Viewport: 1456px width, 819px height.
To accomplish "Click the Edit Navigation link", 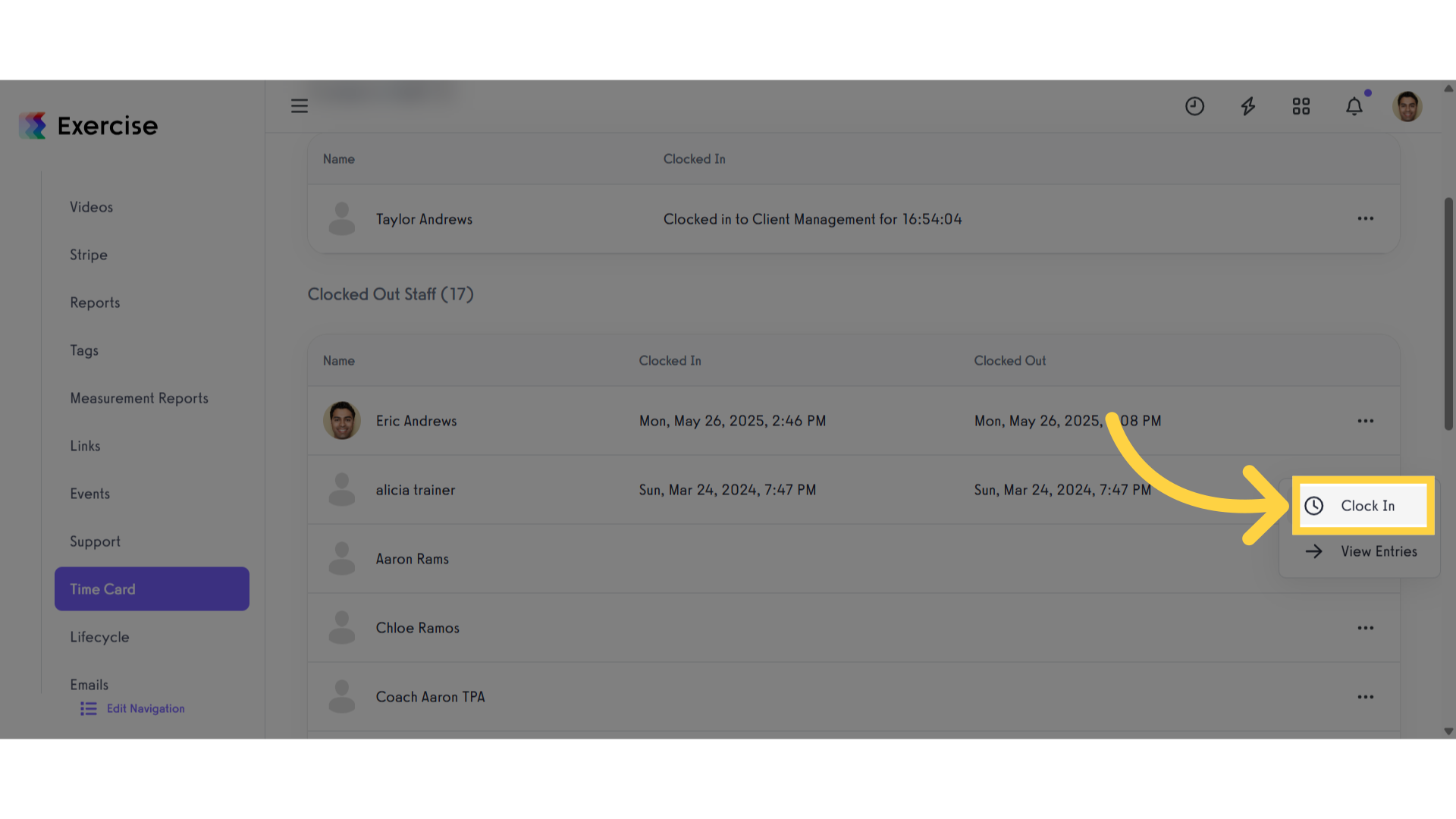I will click(146, 708).
